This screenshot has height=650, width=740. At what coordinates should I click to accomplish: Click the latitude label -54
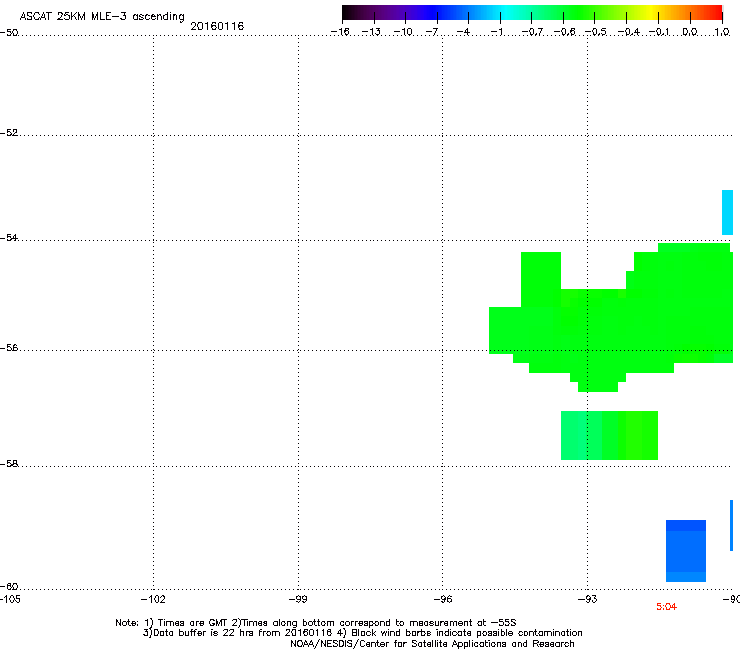point(9,237)
